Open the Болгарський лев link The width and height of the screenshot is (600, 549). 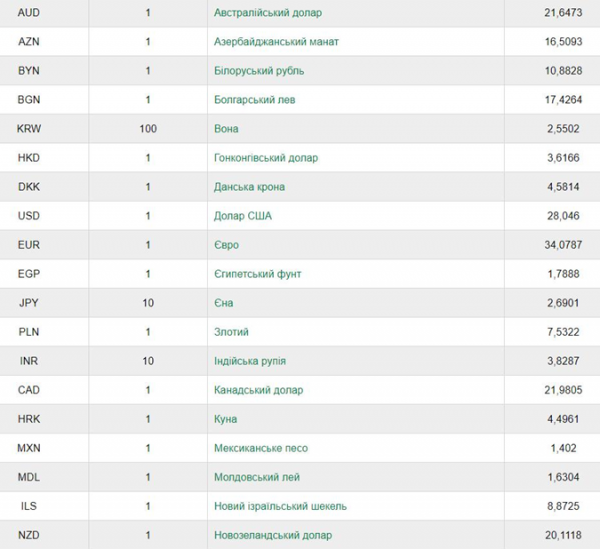click(x=254, y=100)
